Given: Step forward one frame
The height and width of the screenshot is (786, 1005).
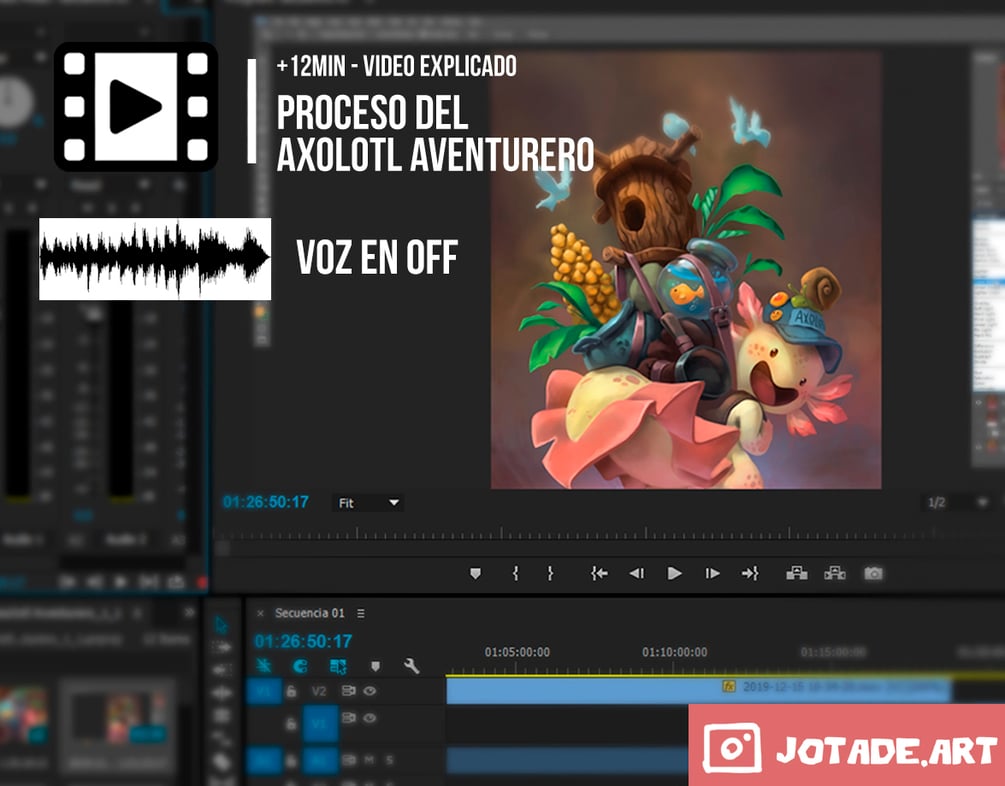Looking at the screenshot, I should pyautogui.click(x=712, y=573).
